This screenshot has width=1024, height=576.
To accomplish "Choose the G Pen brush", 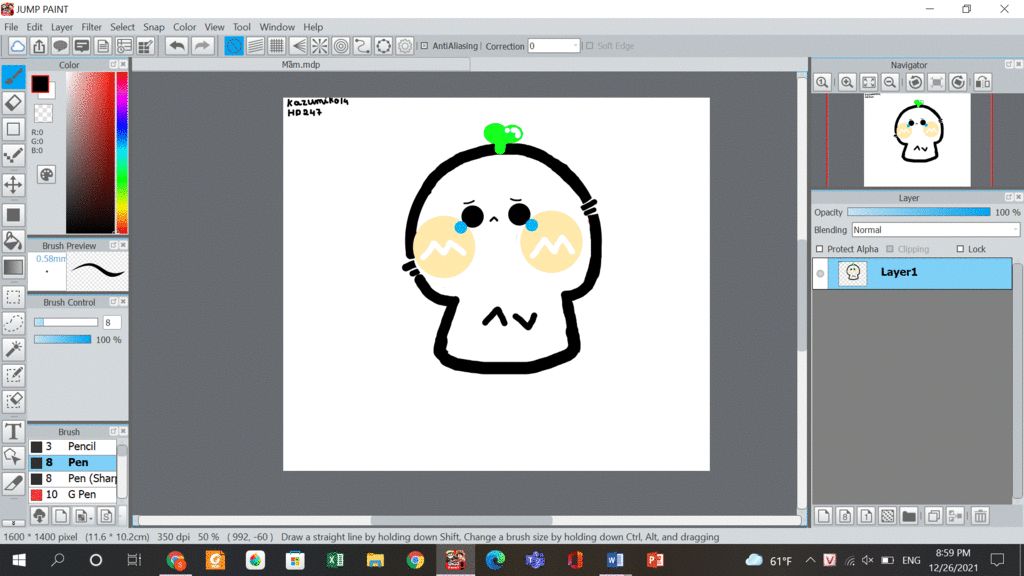I will 72,494.
